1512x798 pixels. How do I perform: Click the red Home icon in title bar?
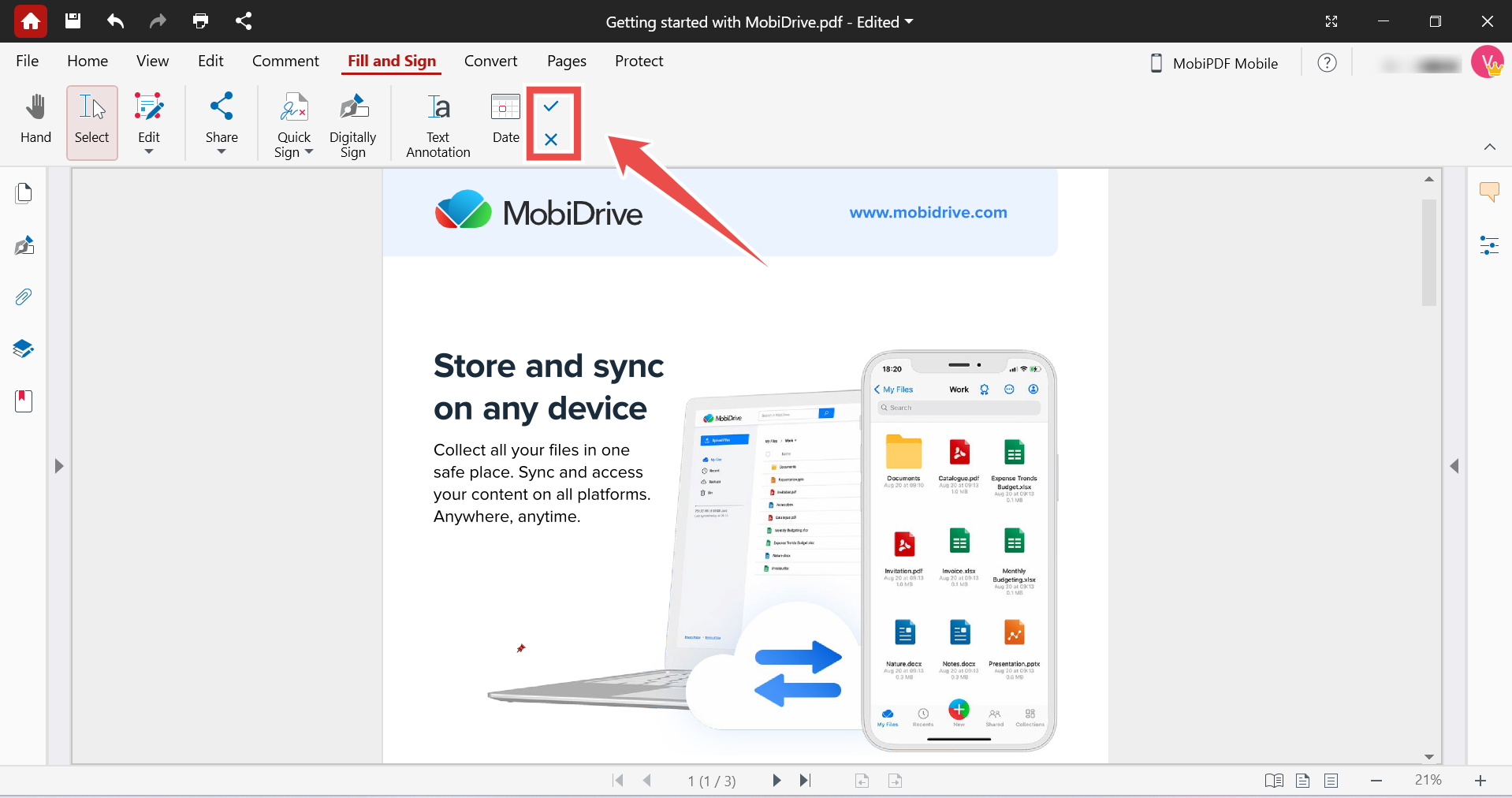coord(31,21)
